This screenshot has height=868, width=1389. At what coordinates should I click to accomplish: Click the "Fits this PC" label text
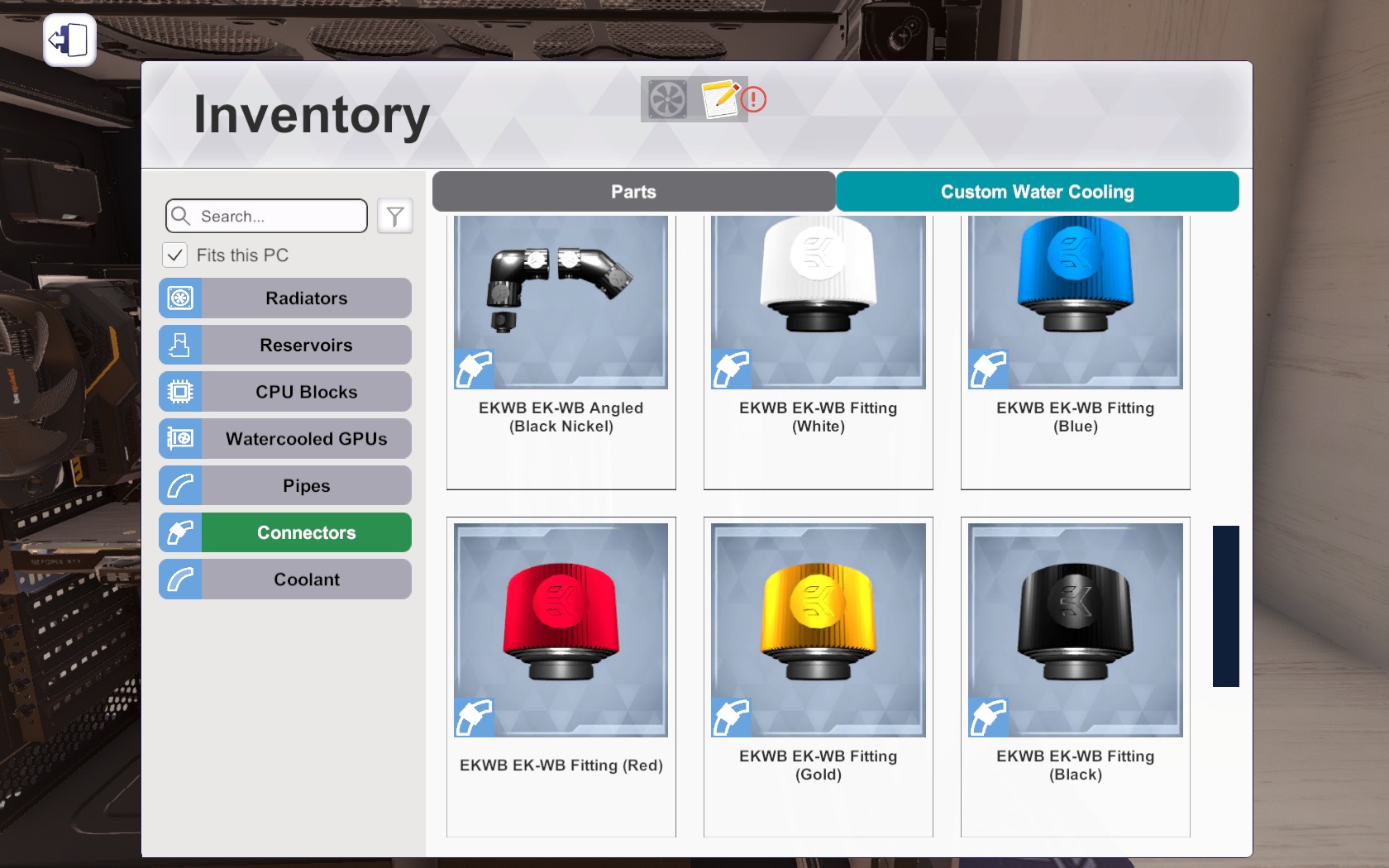click(x=242, y=255)
